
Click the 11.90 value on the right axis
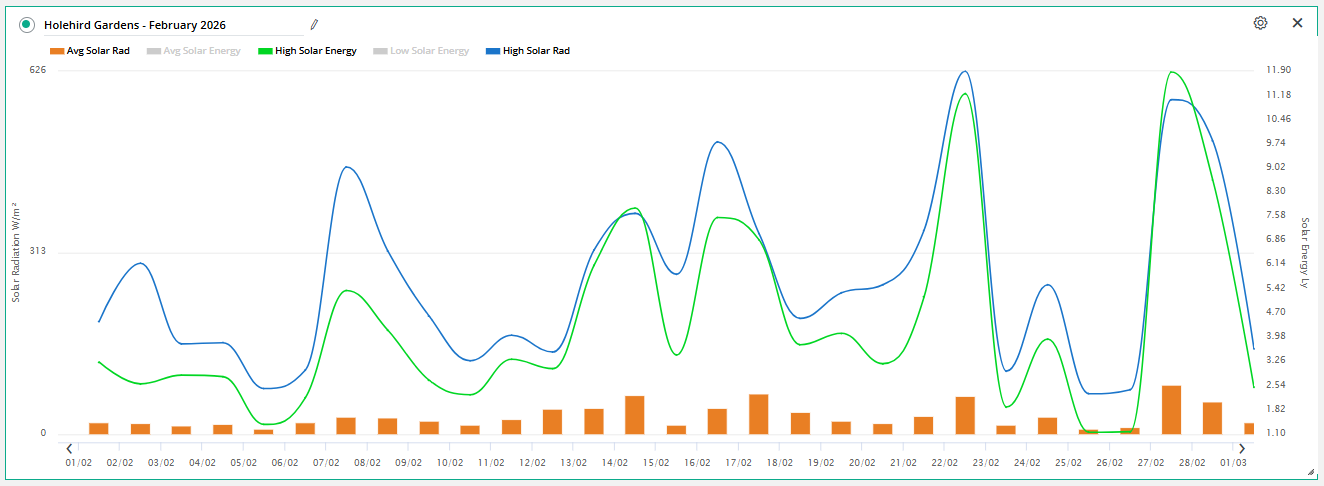[1278, 70]
